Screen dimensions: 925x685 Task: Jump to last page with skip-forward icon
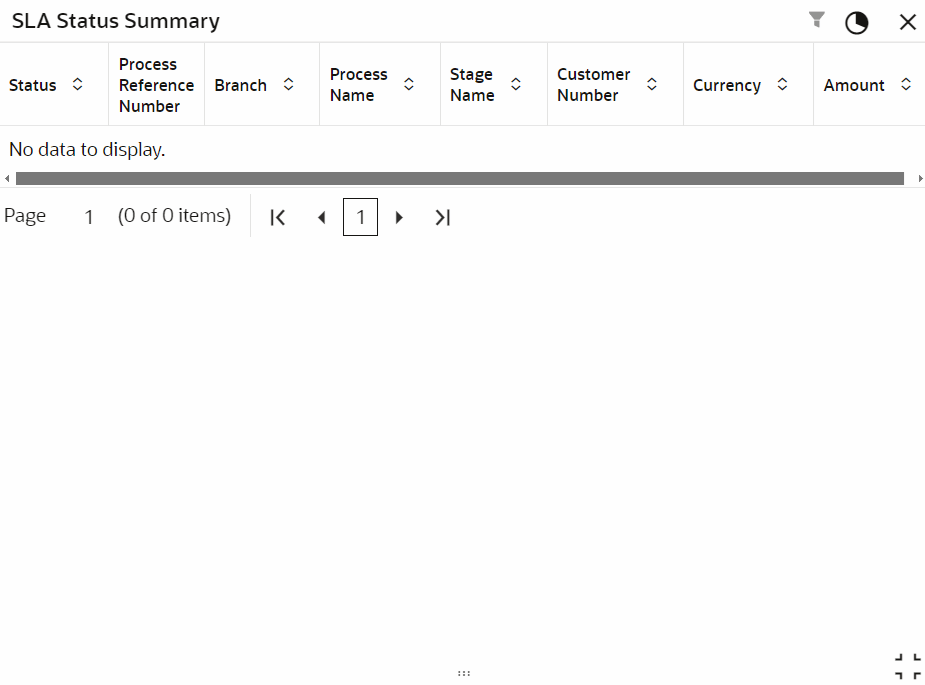[x=442, y=217]
